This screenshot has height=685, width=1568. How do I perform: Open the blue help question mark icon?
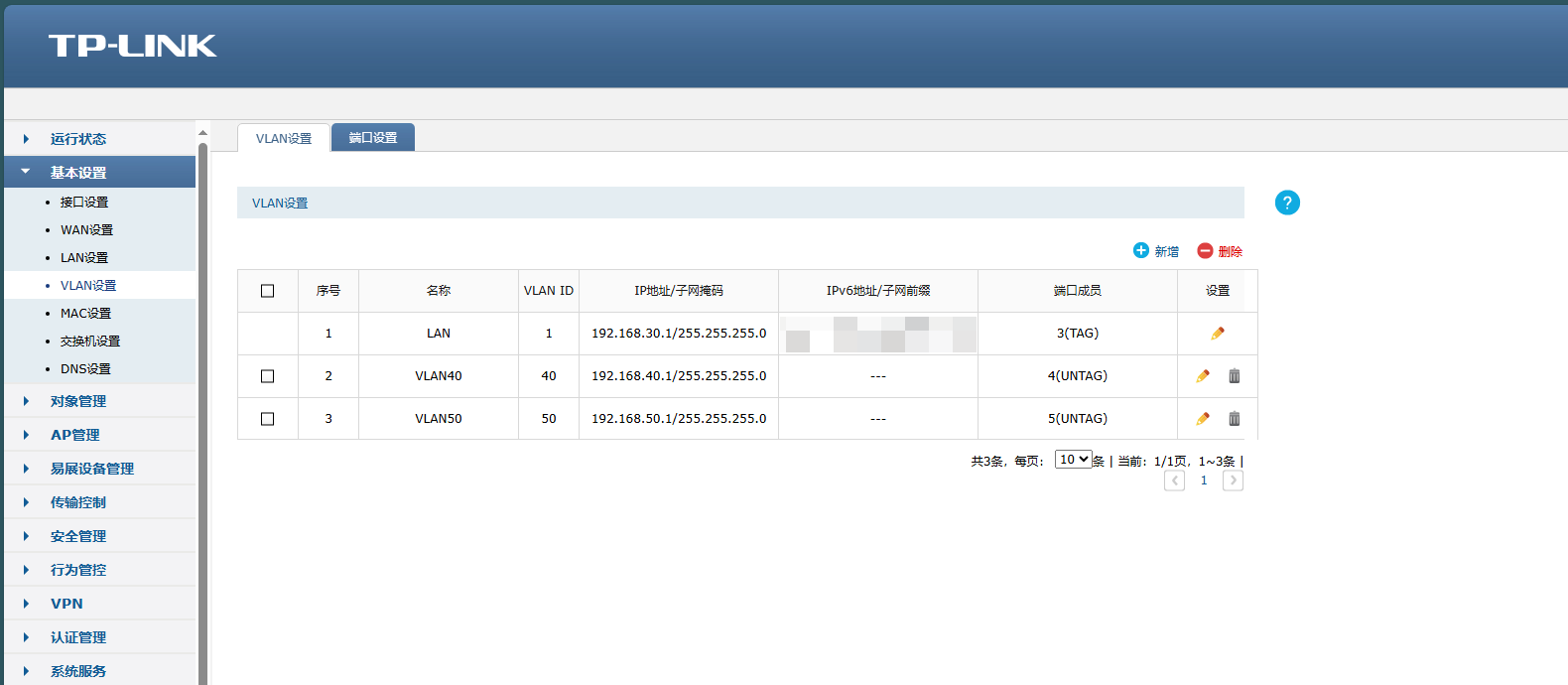1287,203
